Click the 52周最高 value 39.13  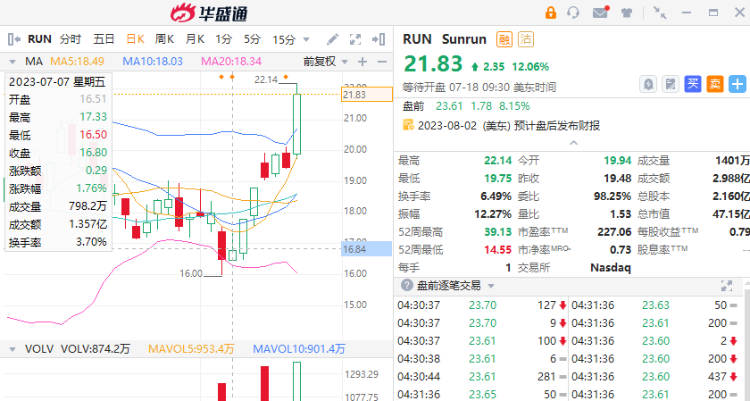point(497,232)
